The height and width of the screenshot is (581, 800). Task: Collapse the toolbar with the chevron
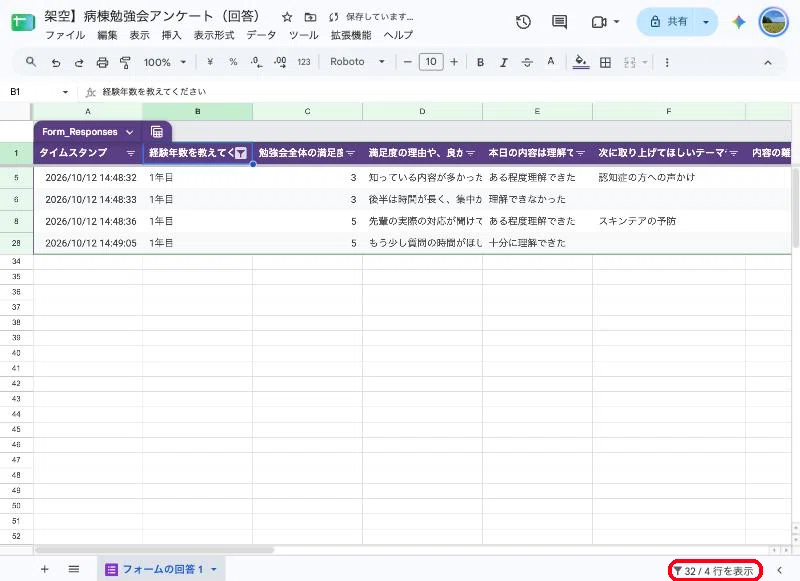click(767, 63)
